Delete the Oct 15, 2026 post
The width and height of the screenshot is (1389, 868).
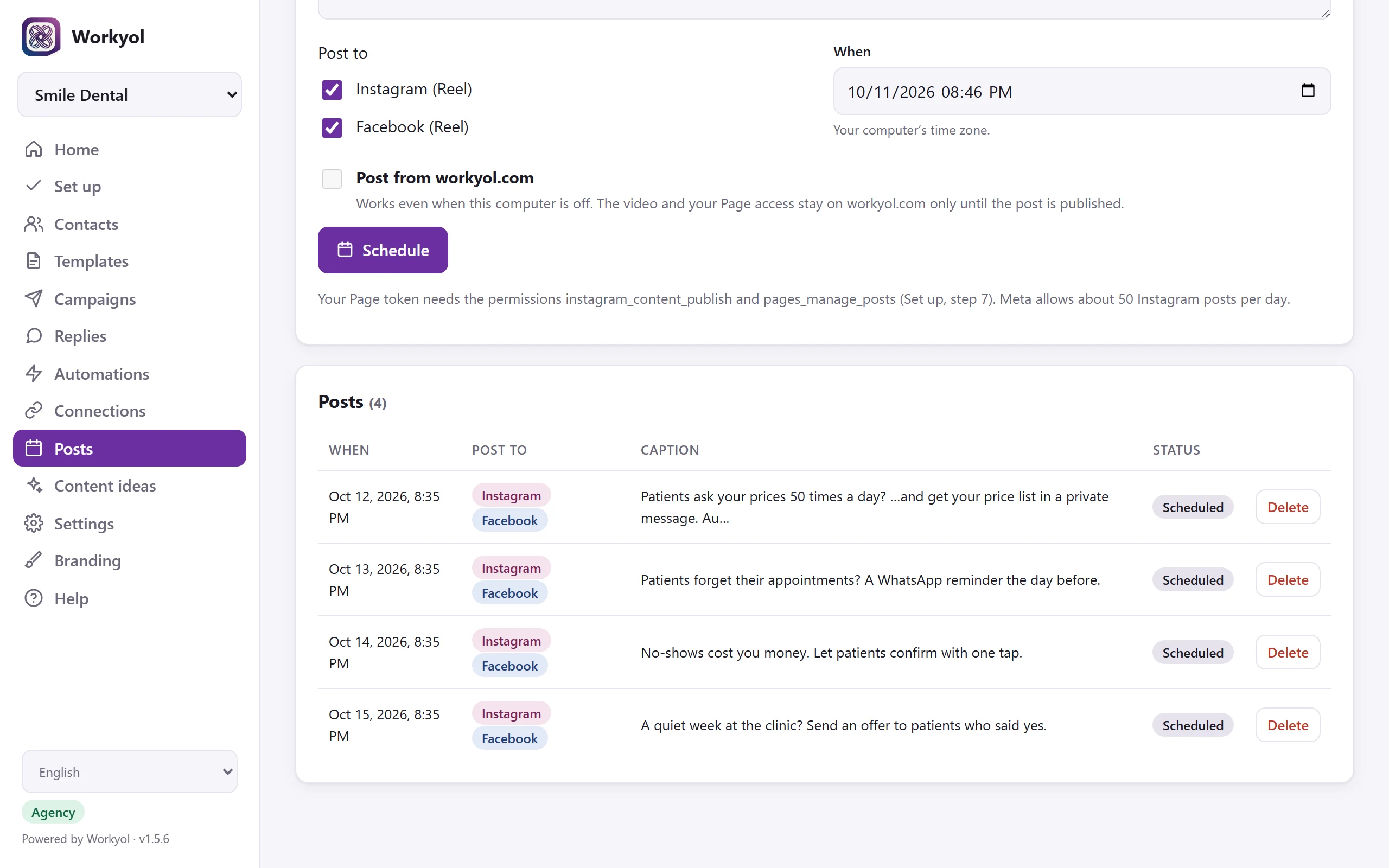tap(1288, 725)
